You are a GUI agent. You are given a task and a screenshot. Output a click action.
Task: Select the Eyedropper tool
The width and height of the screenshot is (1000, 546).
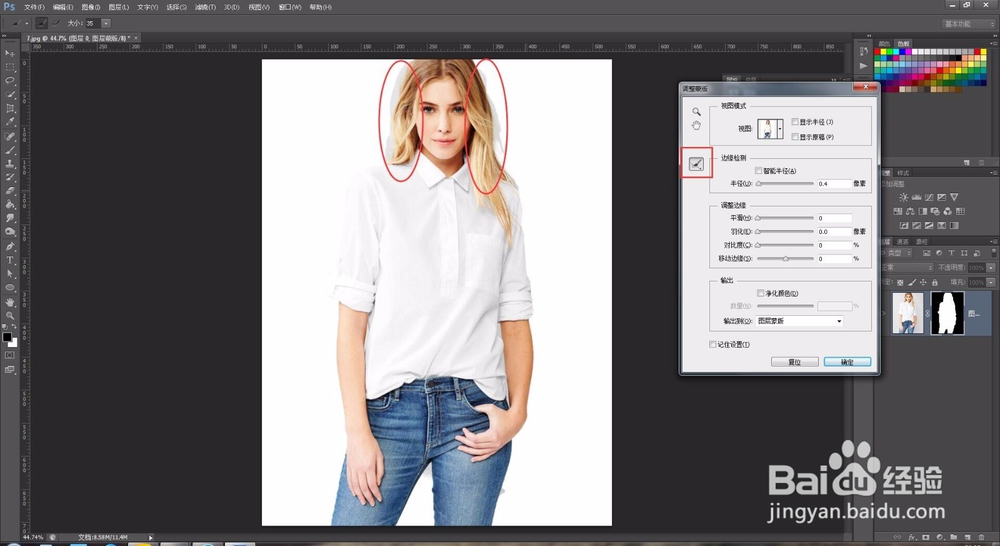(10, 122)
